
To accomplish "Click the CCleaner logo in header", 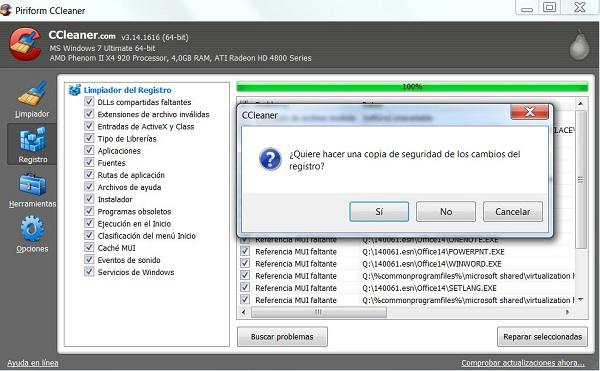I will pos(25,44).
